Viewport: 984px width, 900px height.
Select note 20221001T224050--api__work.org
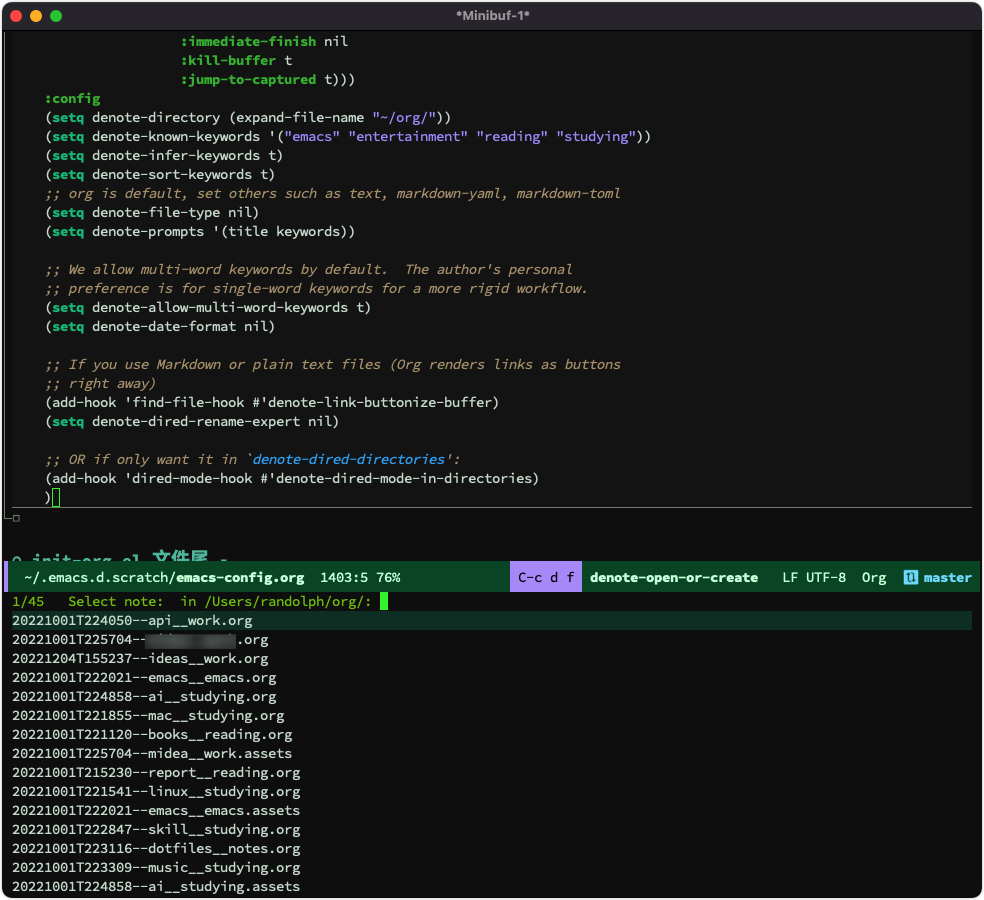point(491,621)
